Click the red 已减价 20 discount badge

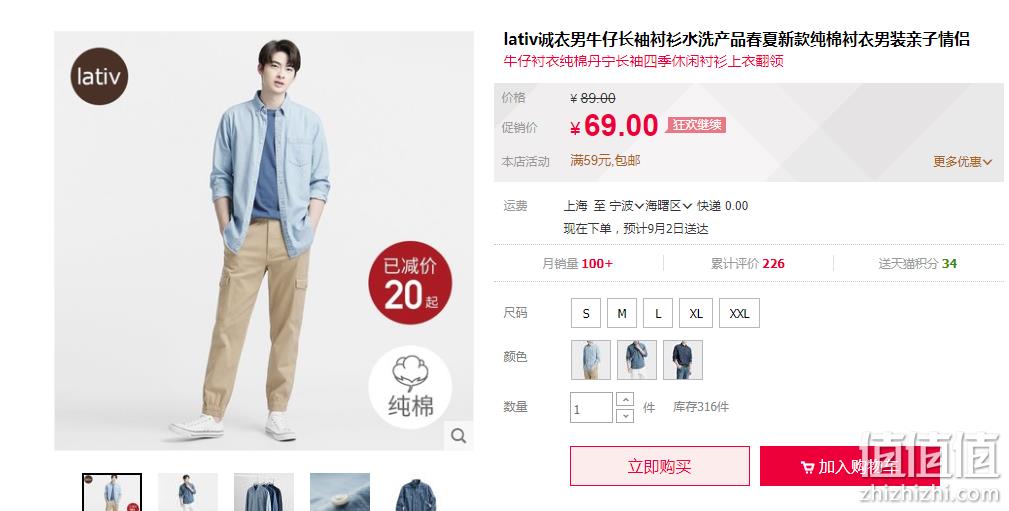click(411, 283)
